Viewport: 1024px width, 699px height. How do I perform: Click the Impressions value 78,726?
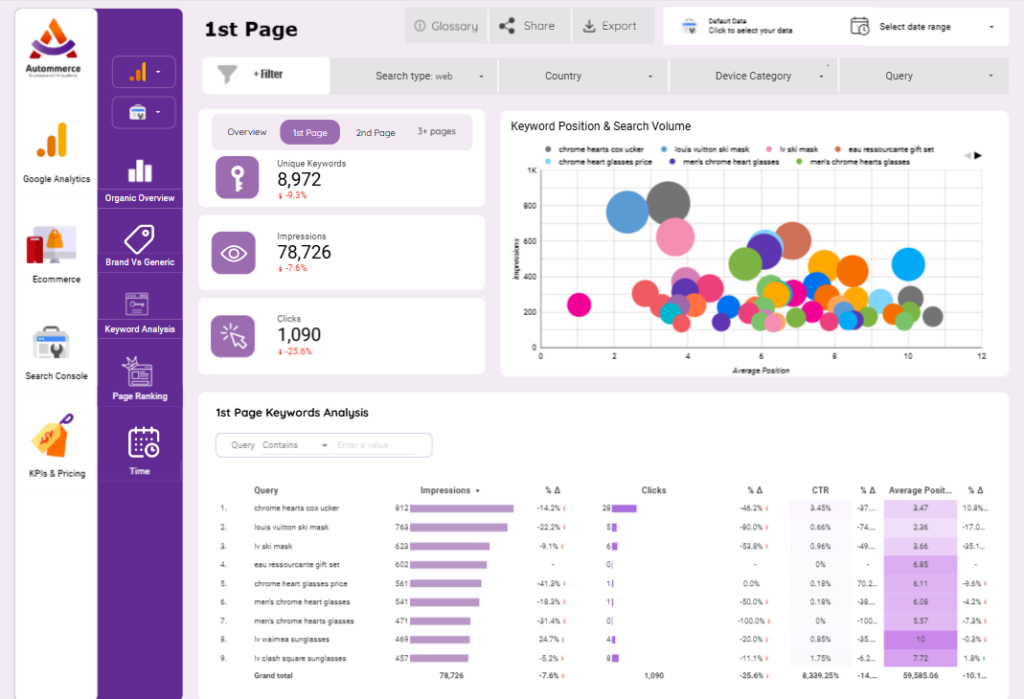304,252
